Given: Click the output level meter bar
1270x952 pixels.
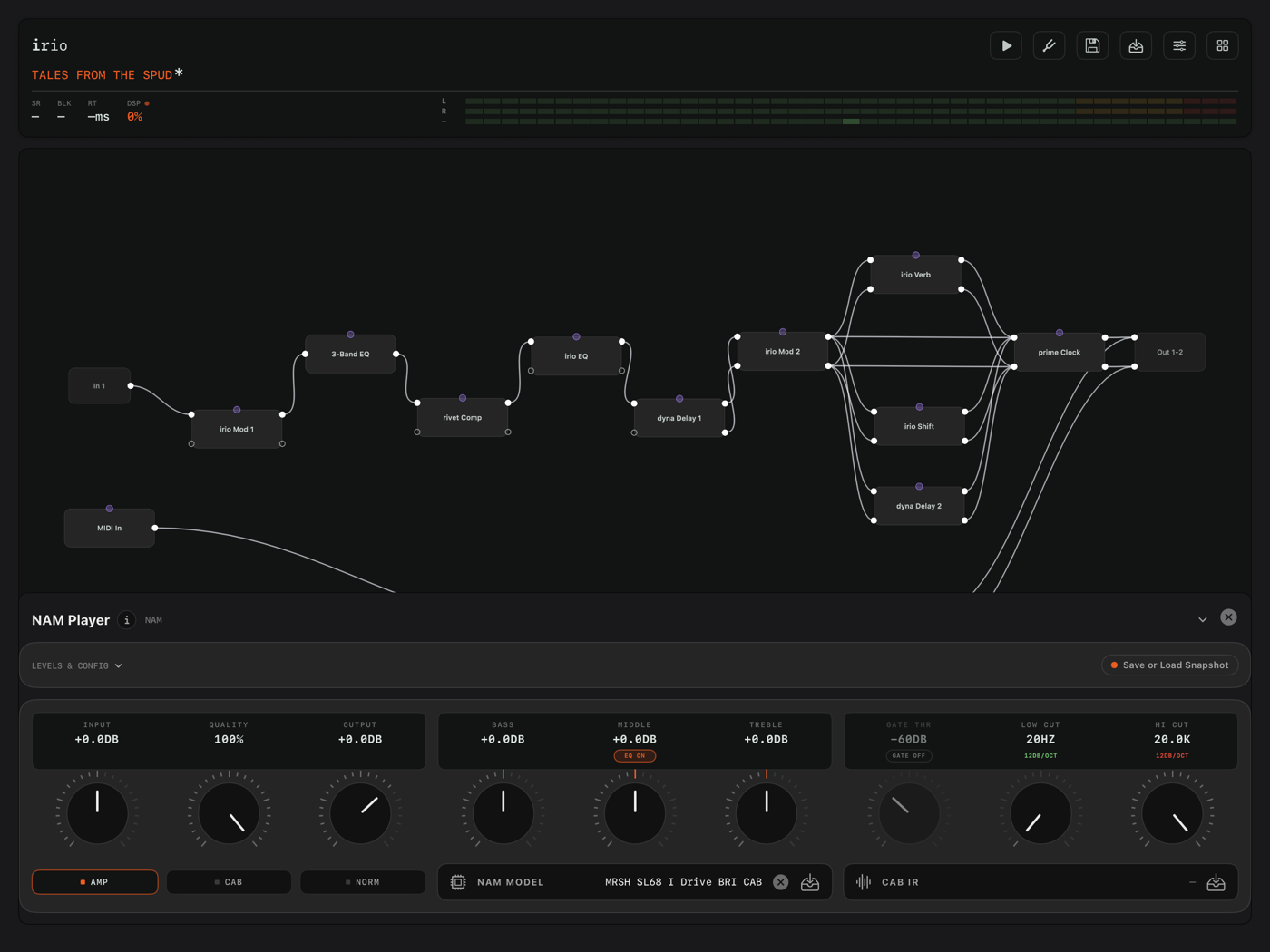Looking at the screenshot, I should click(850, 112).
